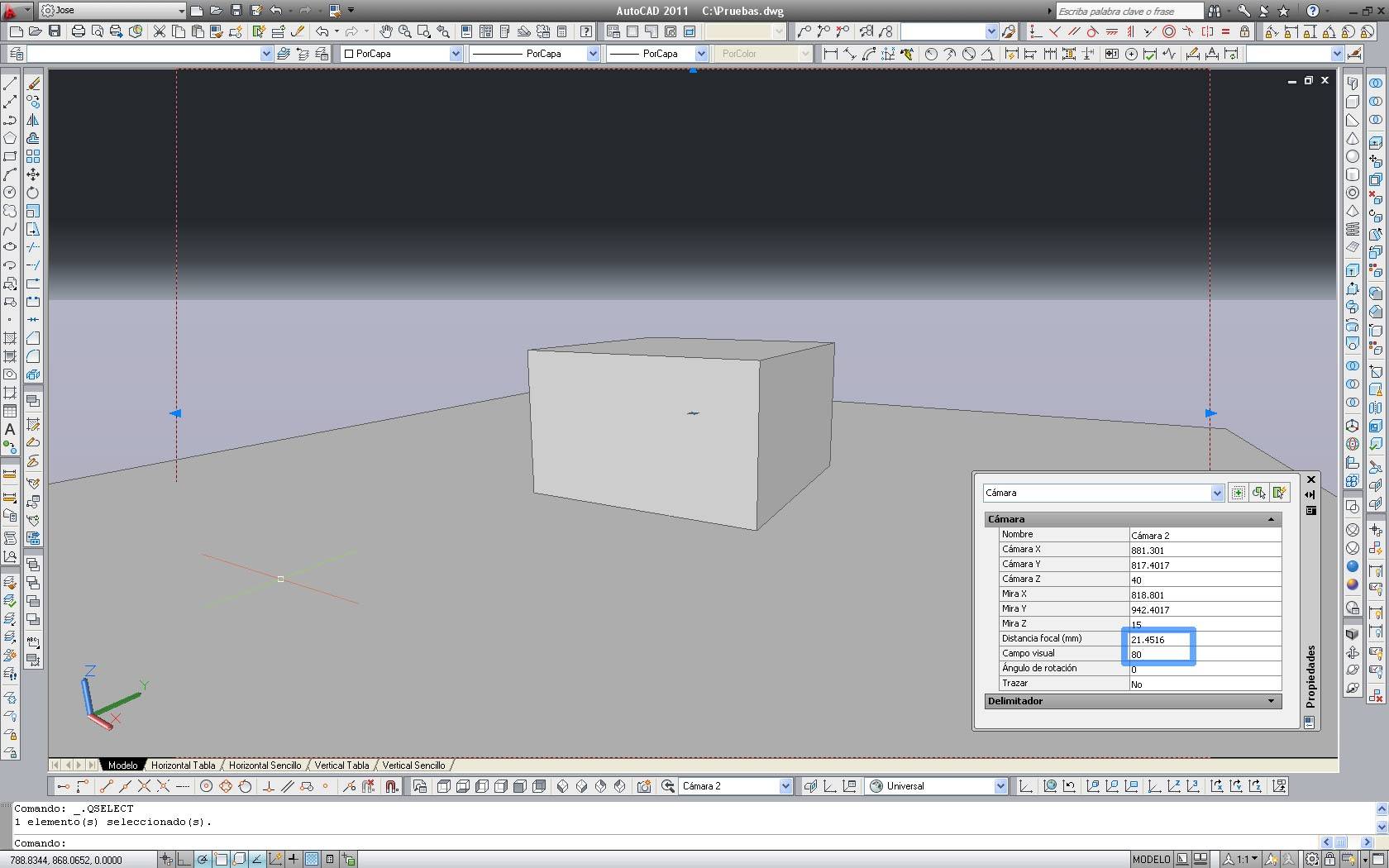This screenshot has height=868, width=1389.
Task: Switch to Horizontal Sencillo layout tab
Action: pyautogui.click(x=265, y=765)
